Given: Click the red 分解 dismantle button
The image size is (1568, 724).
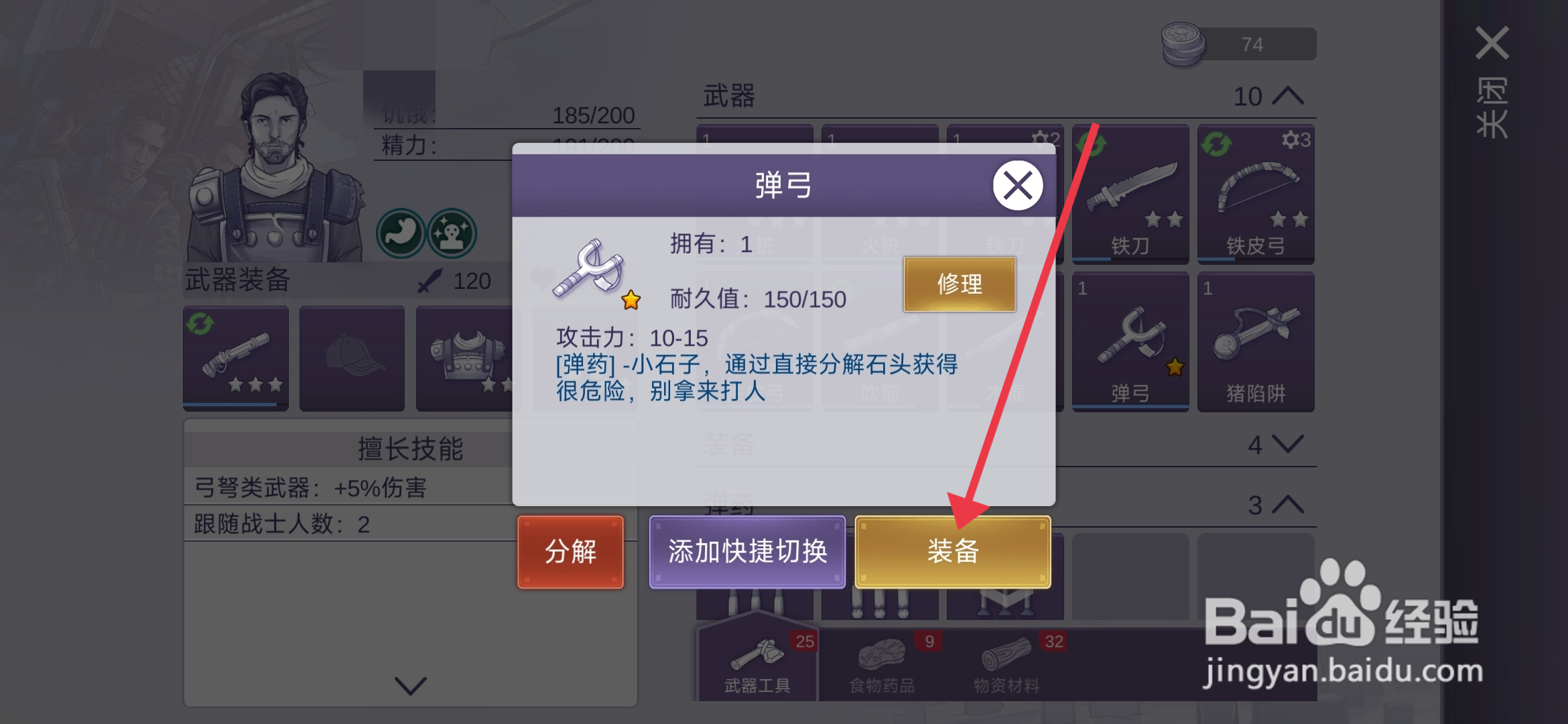Looking at the screenshot, I should click(570, 552).
